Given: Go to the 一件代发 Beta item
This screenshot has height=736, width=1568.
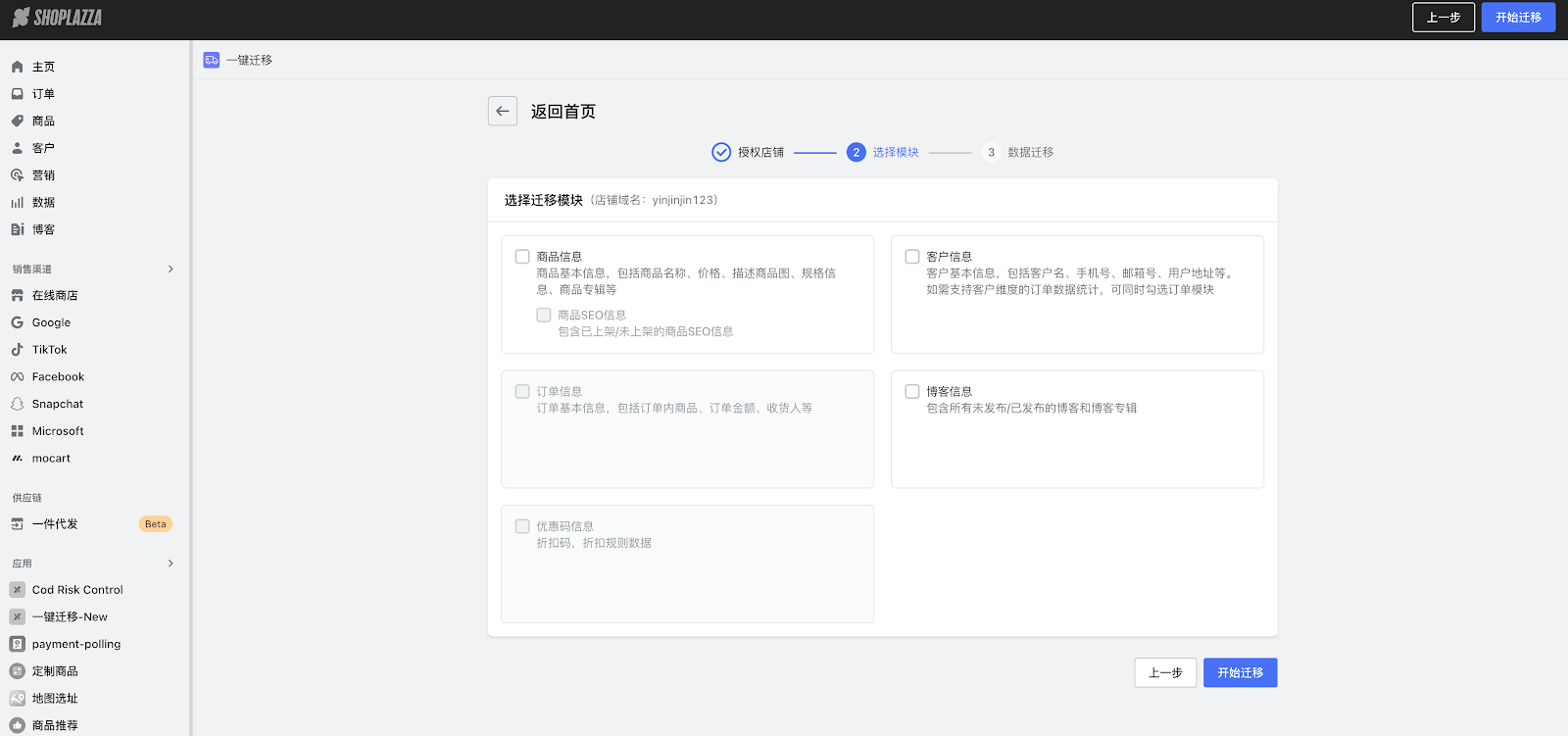Looking at the screenshot, I should click(55, 524).
